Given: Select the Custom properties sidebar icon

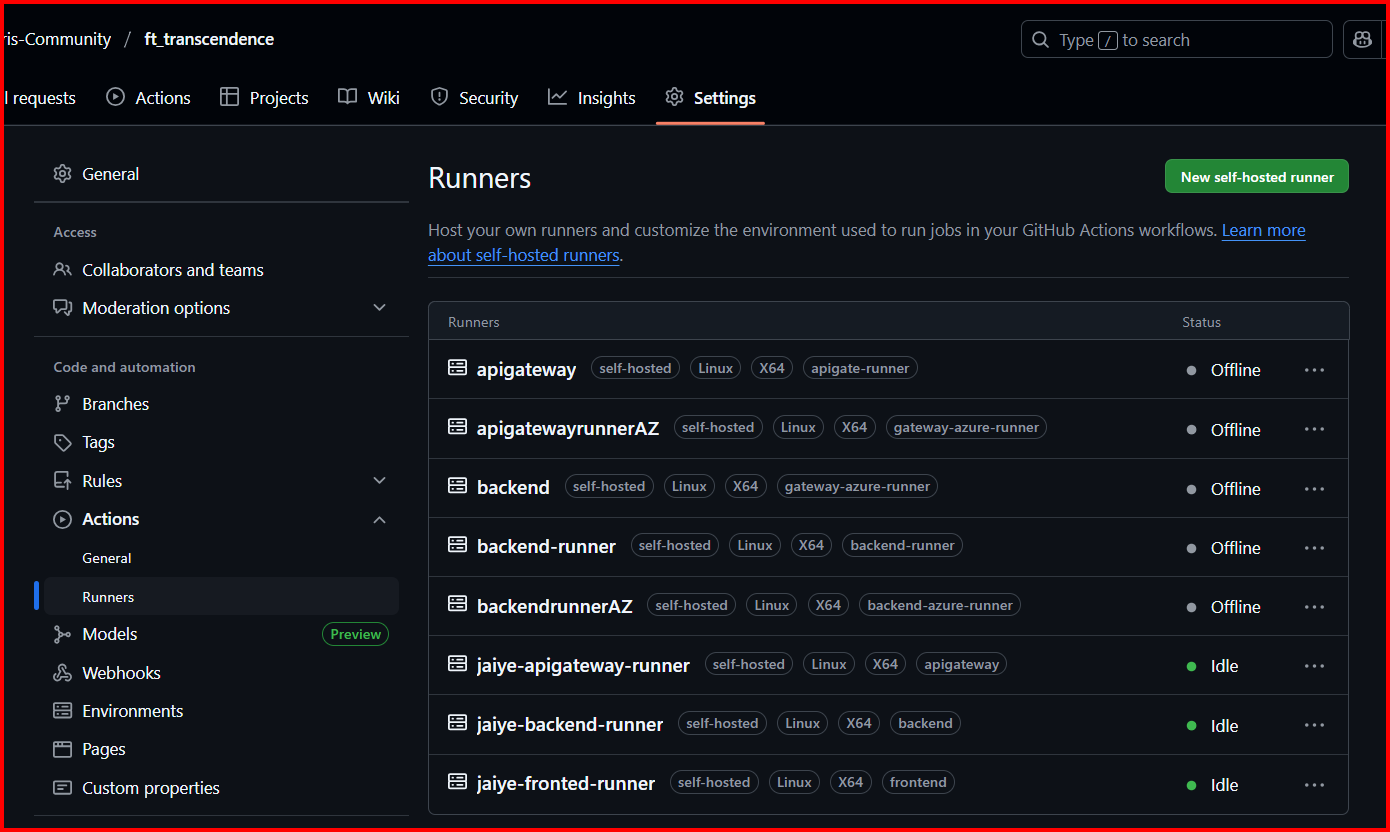Looking at the screenshot, I should coord(63,788).
